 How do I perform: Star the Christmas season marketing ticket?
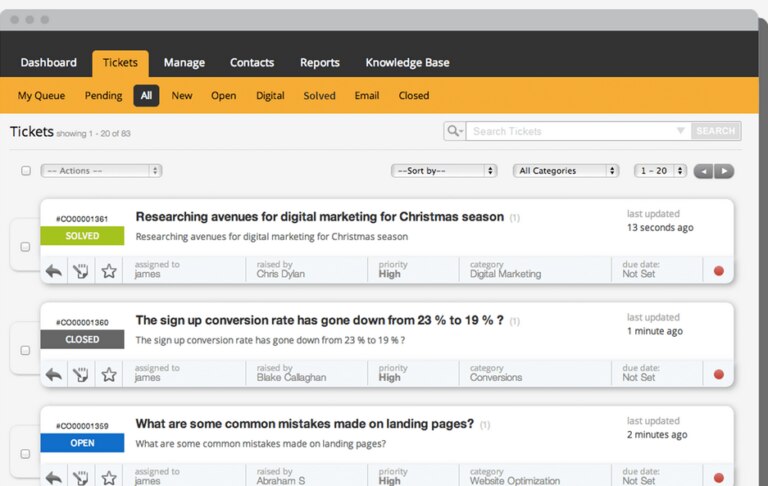(109, 271)
